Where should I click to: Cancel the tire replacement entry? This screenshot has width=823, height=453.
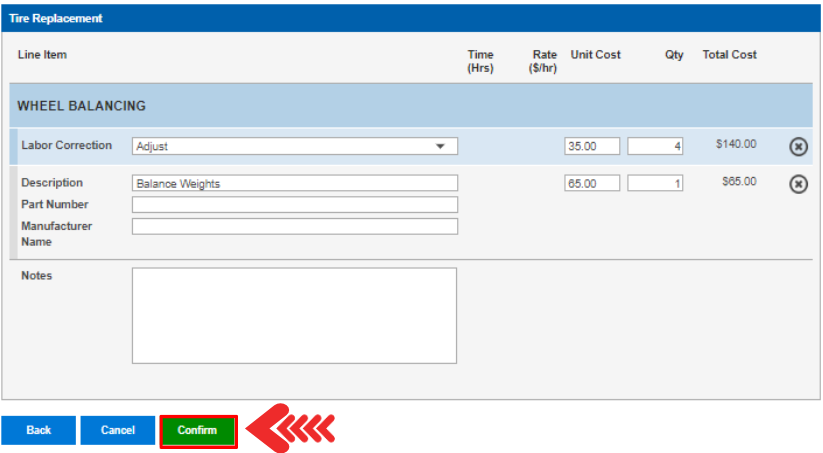pyautogui.click(x=118, y=430)
